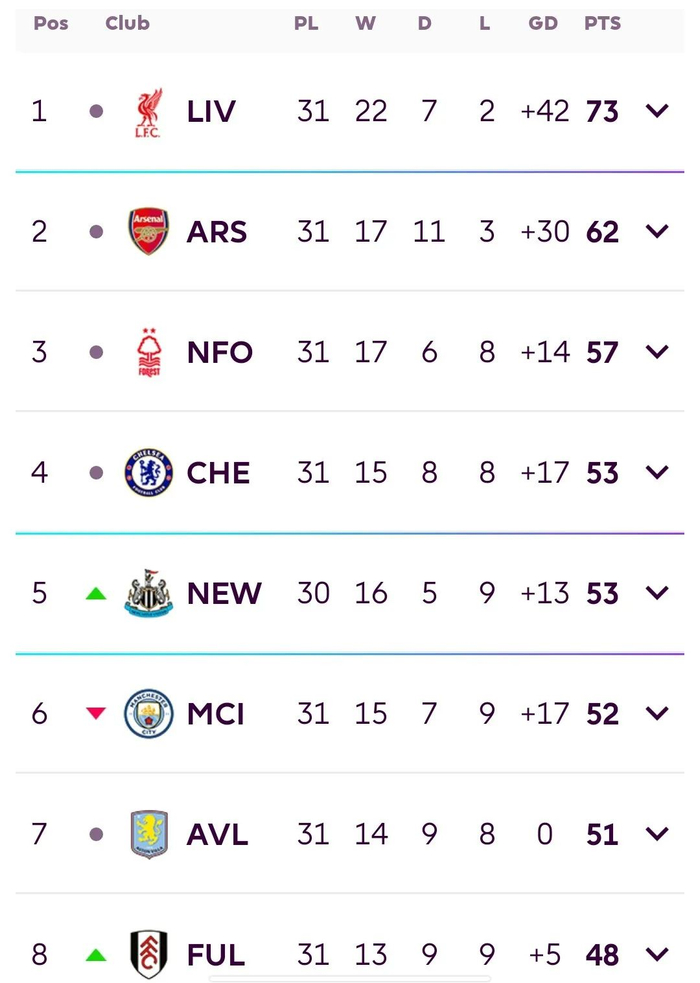The height and width of the screenshot is (983, 700).
Task: Expand the Liverpool row chevron
Action: (657, 111)
